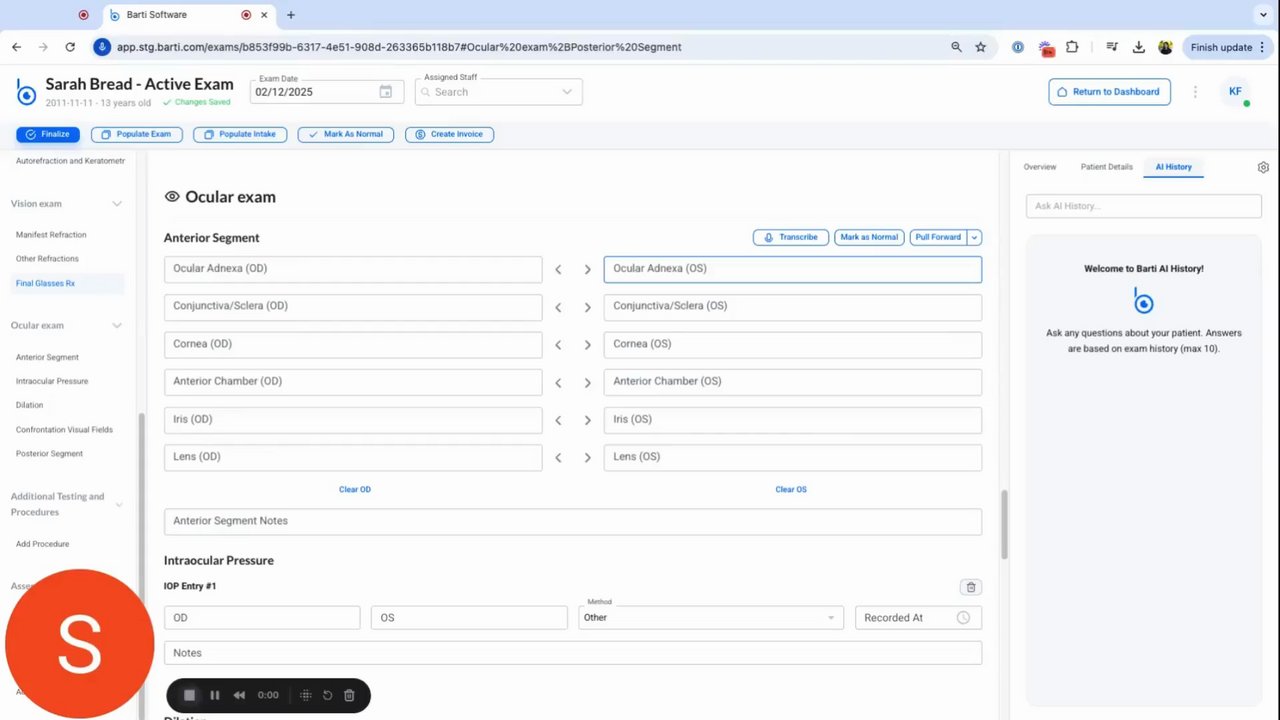Delete IOP Entry #1 with trash icon

point(970,587)
